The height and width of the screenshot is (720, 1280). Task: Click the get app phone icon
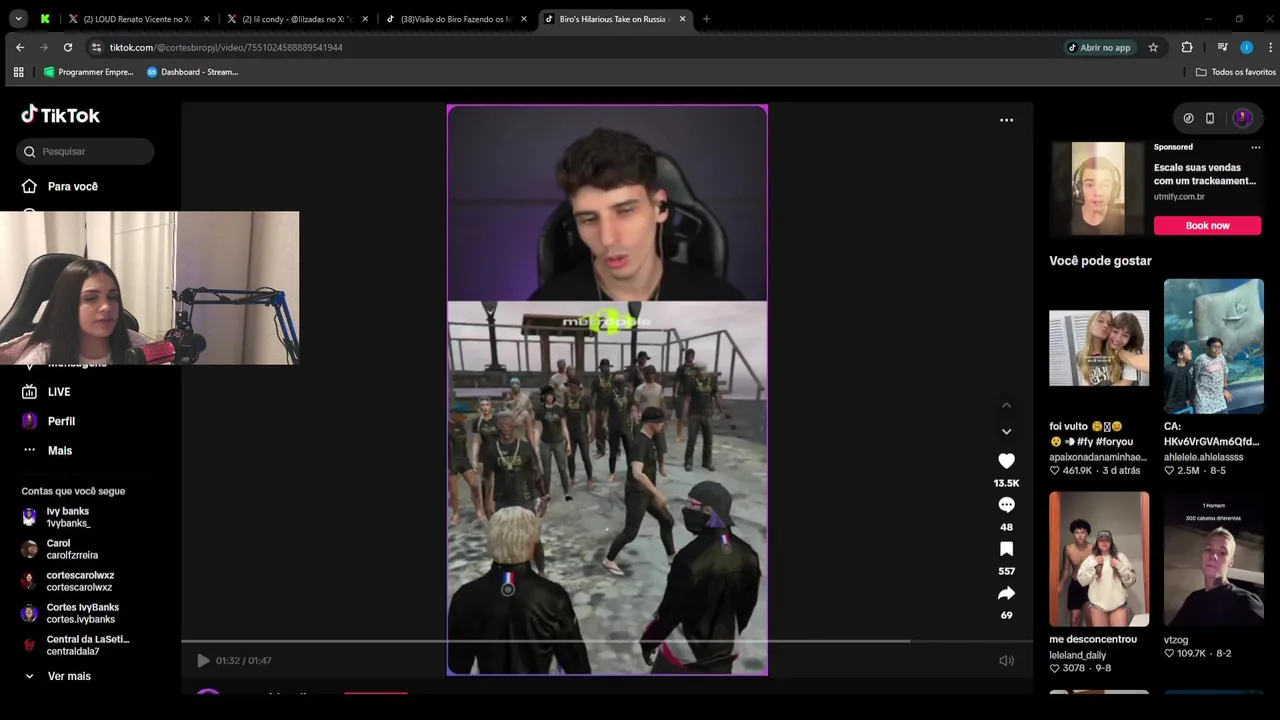point(1210,118)
